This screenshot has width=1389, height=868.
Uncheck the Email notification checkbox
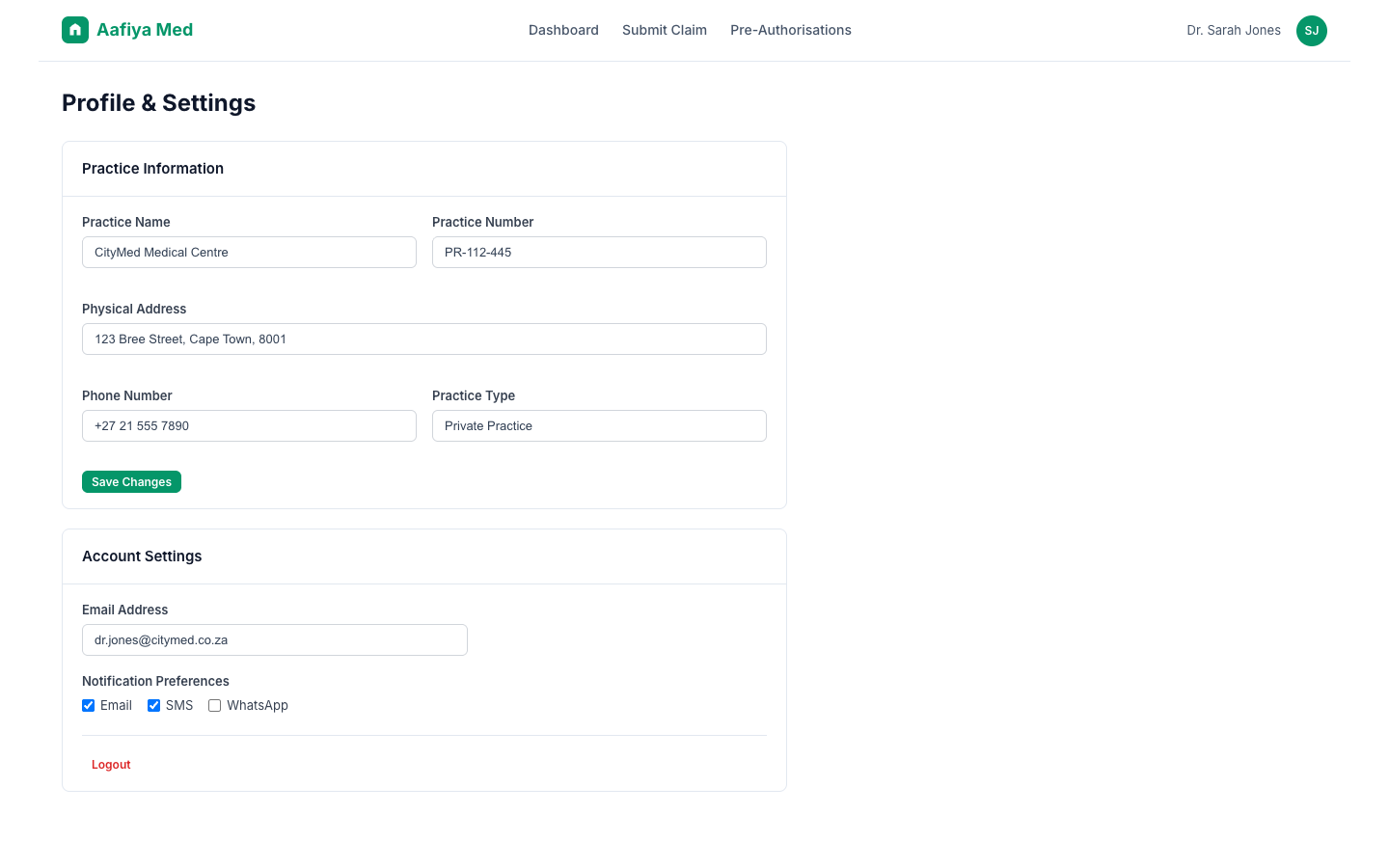pos(89,706)
